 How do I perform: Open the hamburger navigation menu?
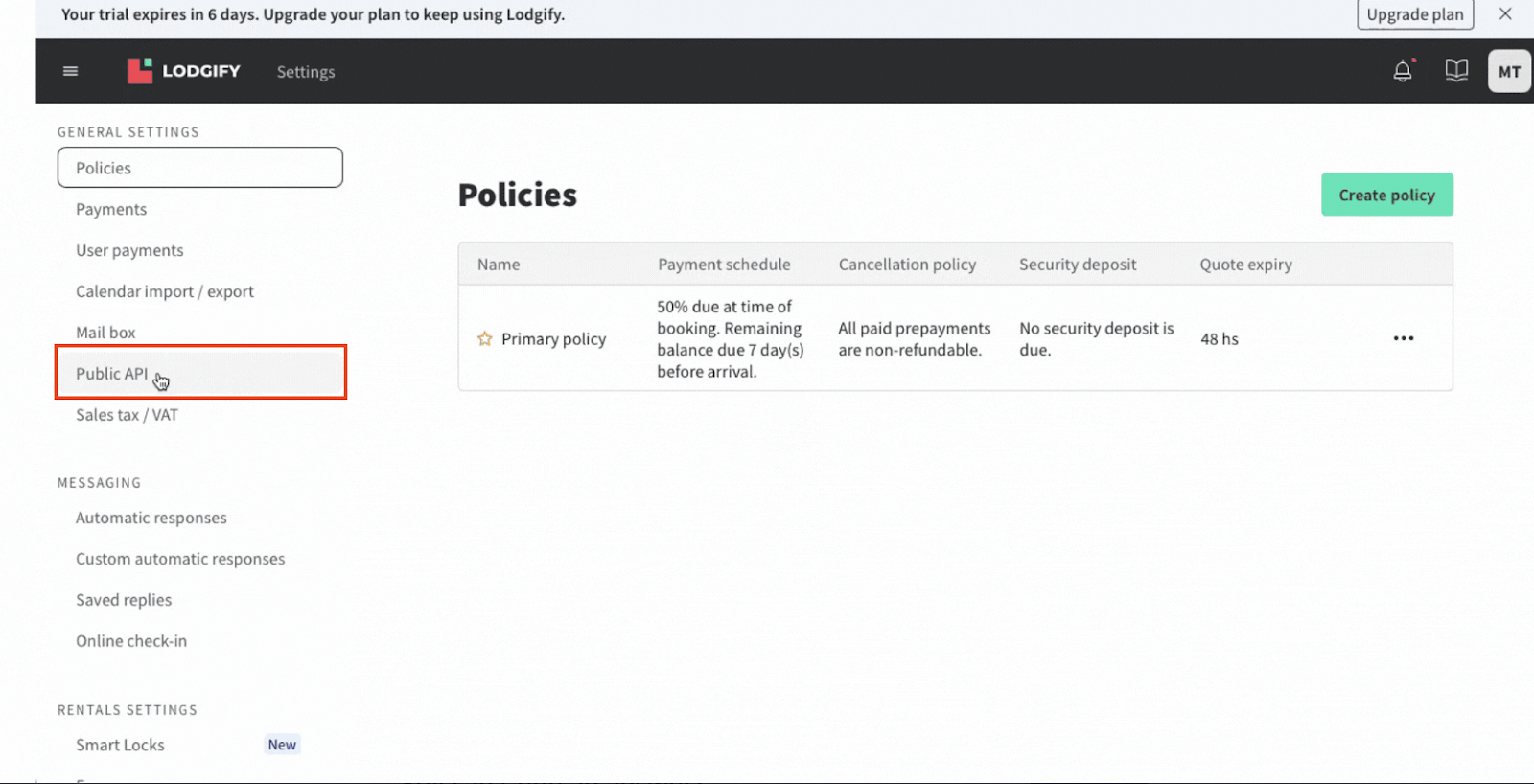(x=70, y=71)
